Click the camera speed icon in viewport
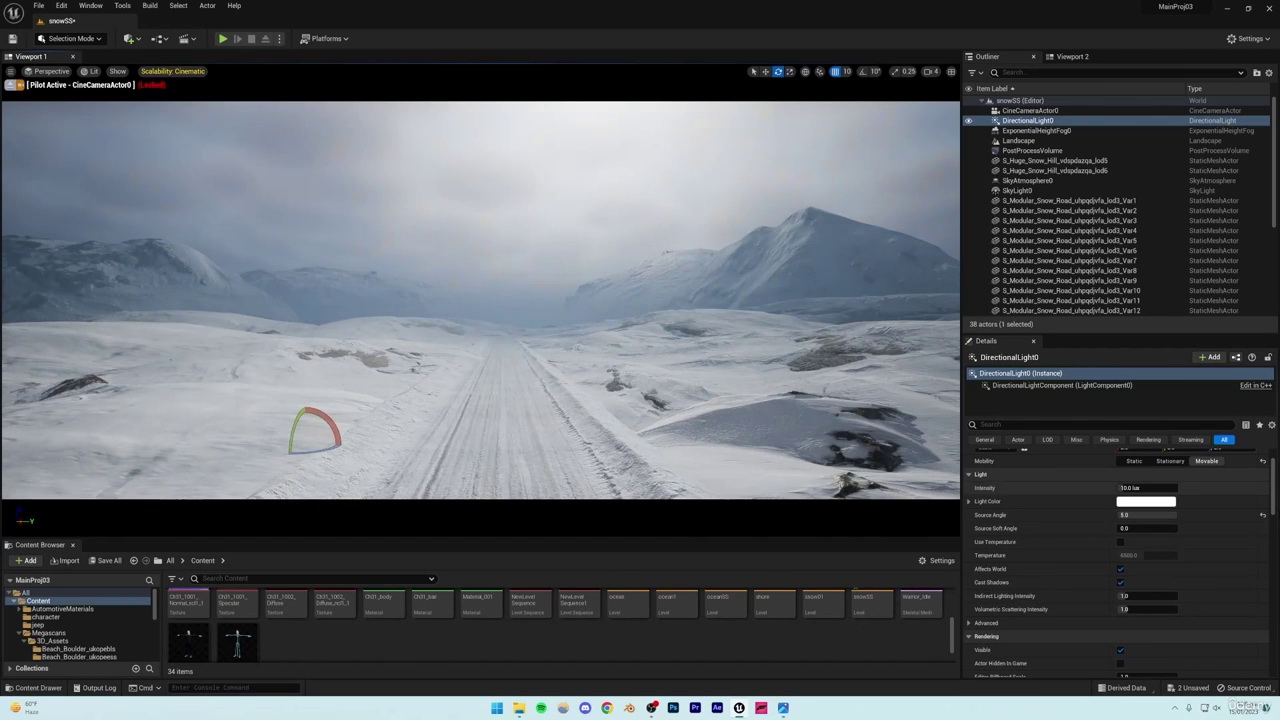Screen dimensions: 1280x720 (x=928, y=72)
